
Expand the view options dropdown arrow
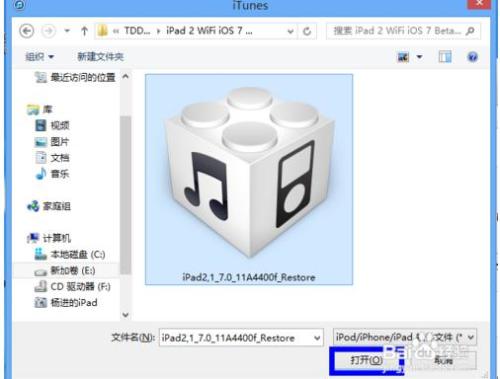(420, 57)
